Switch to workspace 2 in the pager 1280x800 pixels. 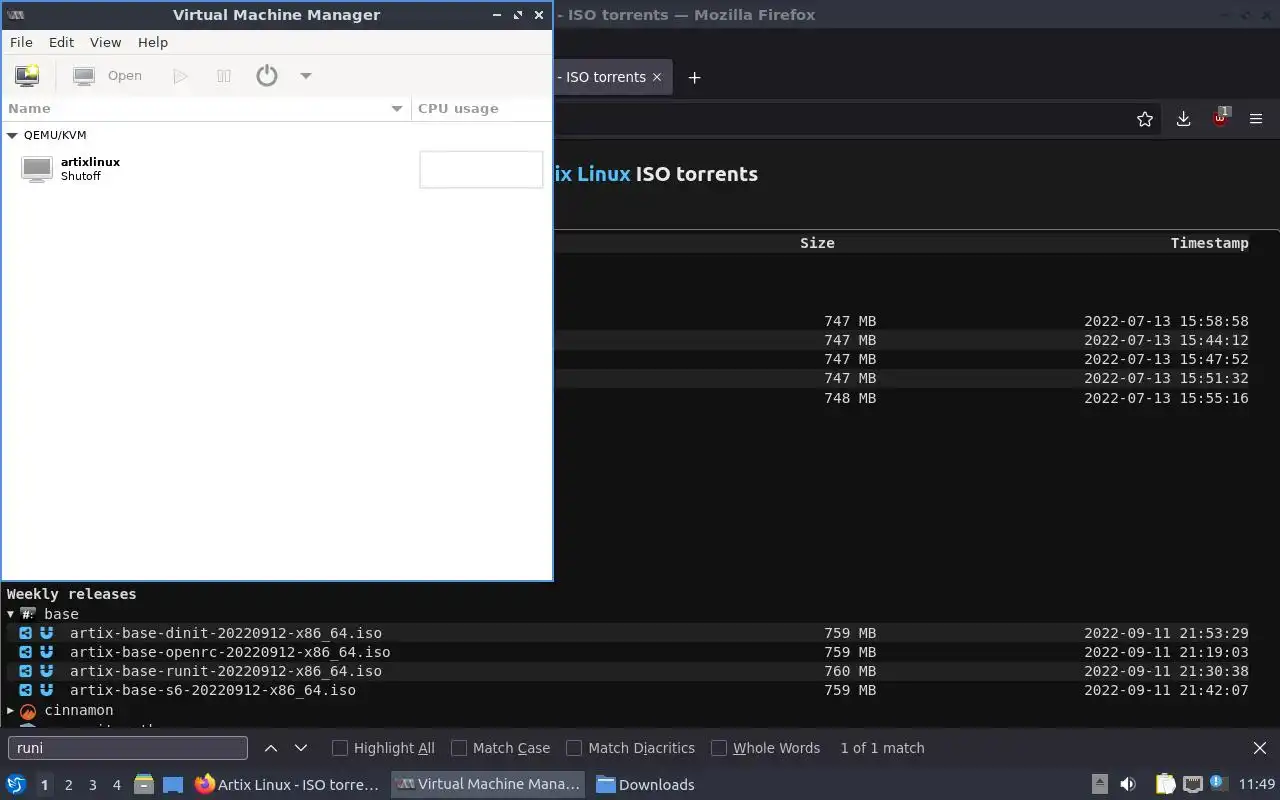[68, 785]
